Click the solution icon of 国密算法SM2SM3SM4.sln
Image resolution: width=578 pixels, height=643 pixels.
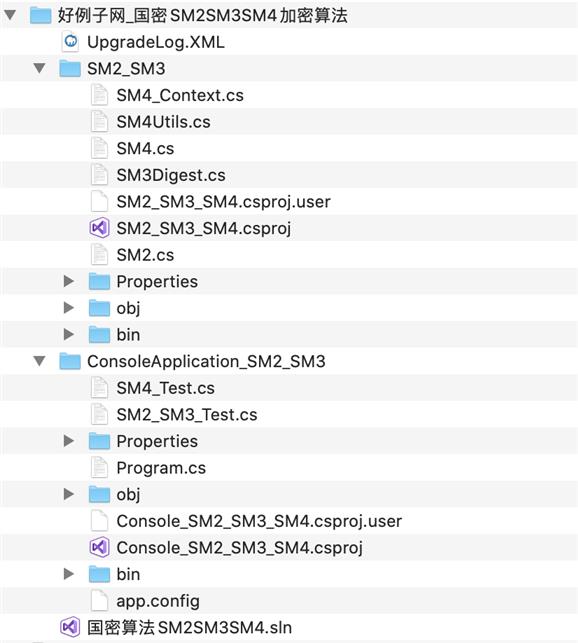coord(70,627)
